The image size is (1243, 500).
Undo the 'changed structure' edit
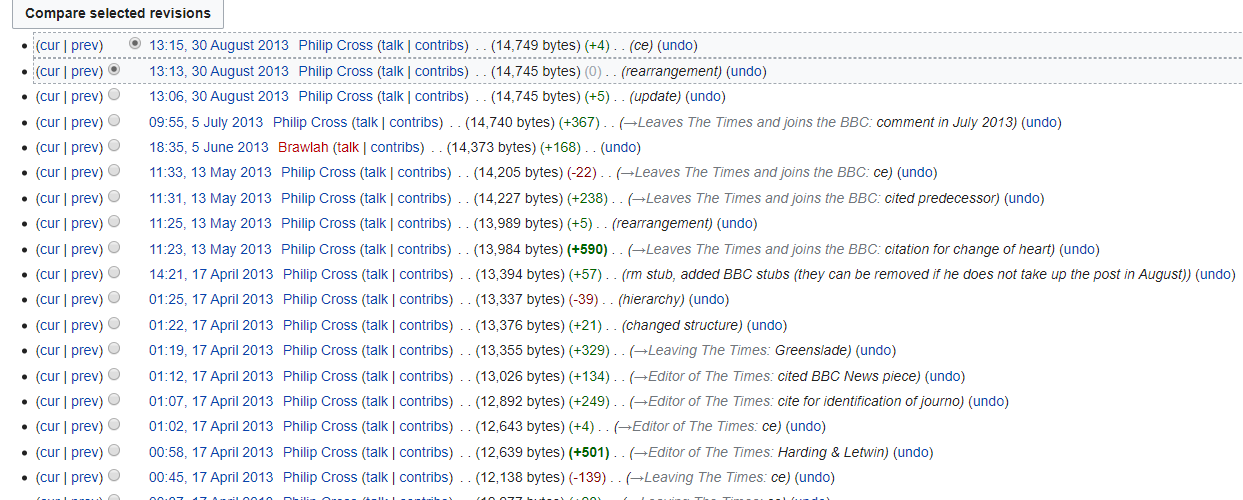coord(766,325)
